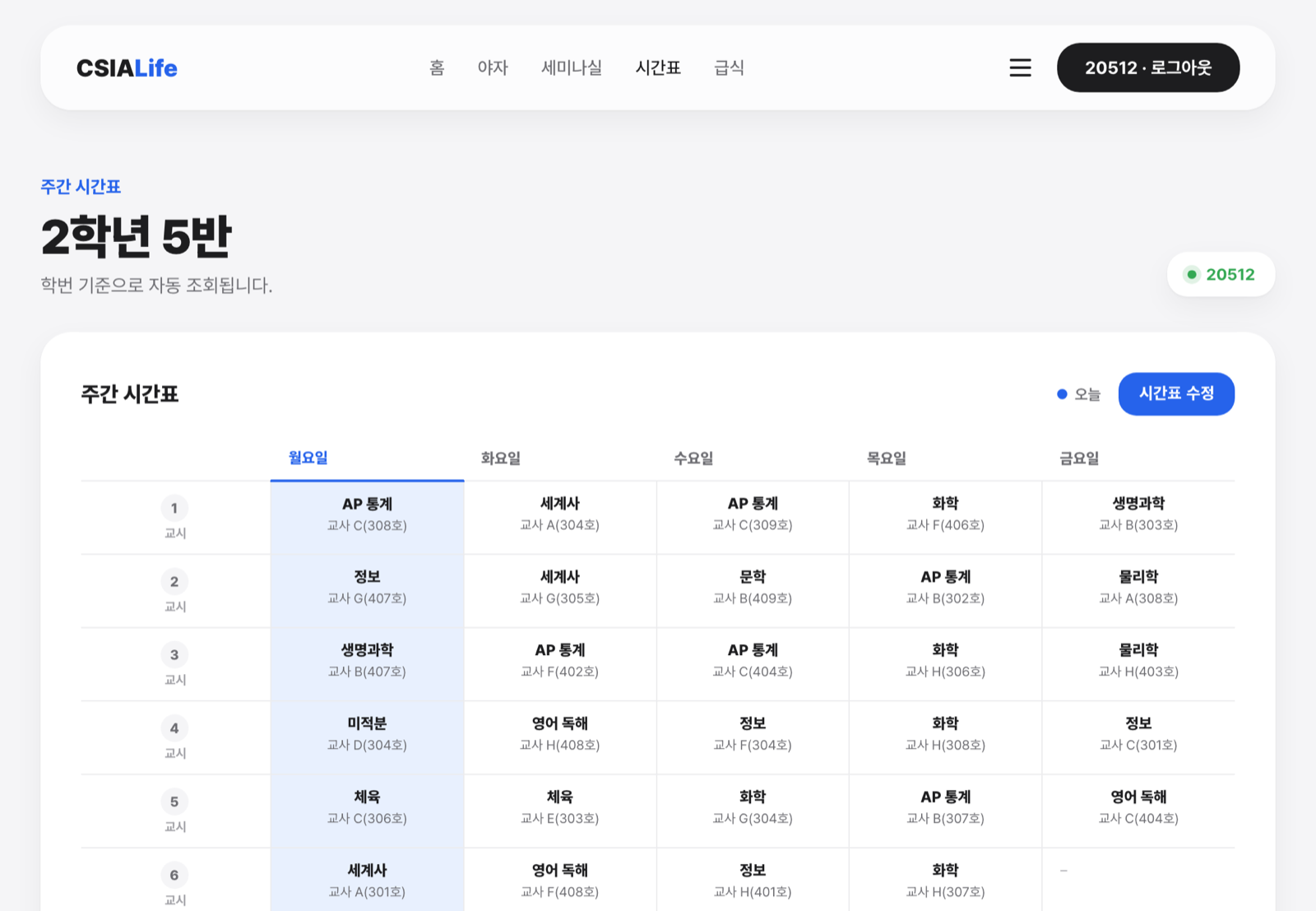Screen dimensions: 1316x911
Task: Click the period 2 number badge
Action: (x=174, y=581)
